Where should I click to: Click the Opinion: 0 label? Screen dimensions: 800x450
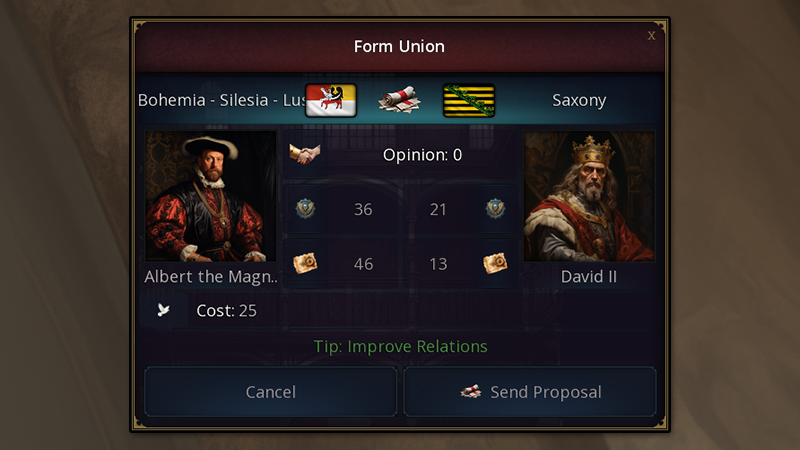coord(422,155)
